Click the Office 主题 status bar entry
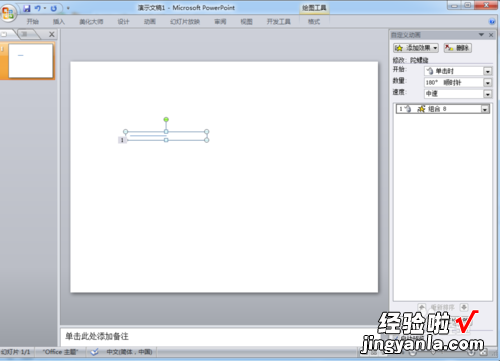Image resolution: width=500 pixels, height=361 pixels. [60, 352]
